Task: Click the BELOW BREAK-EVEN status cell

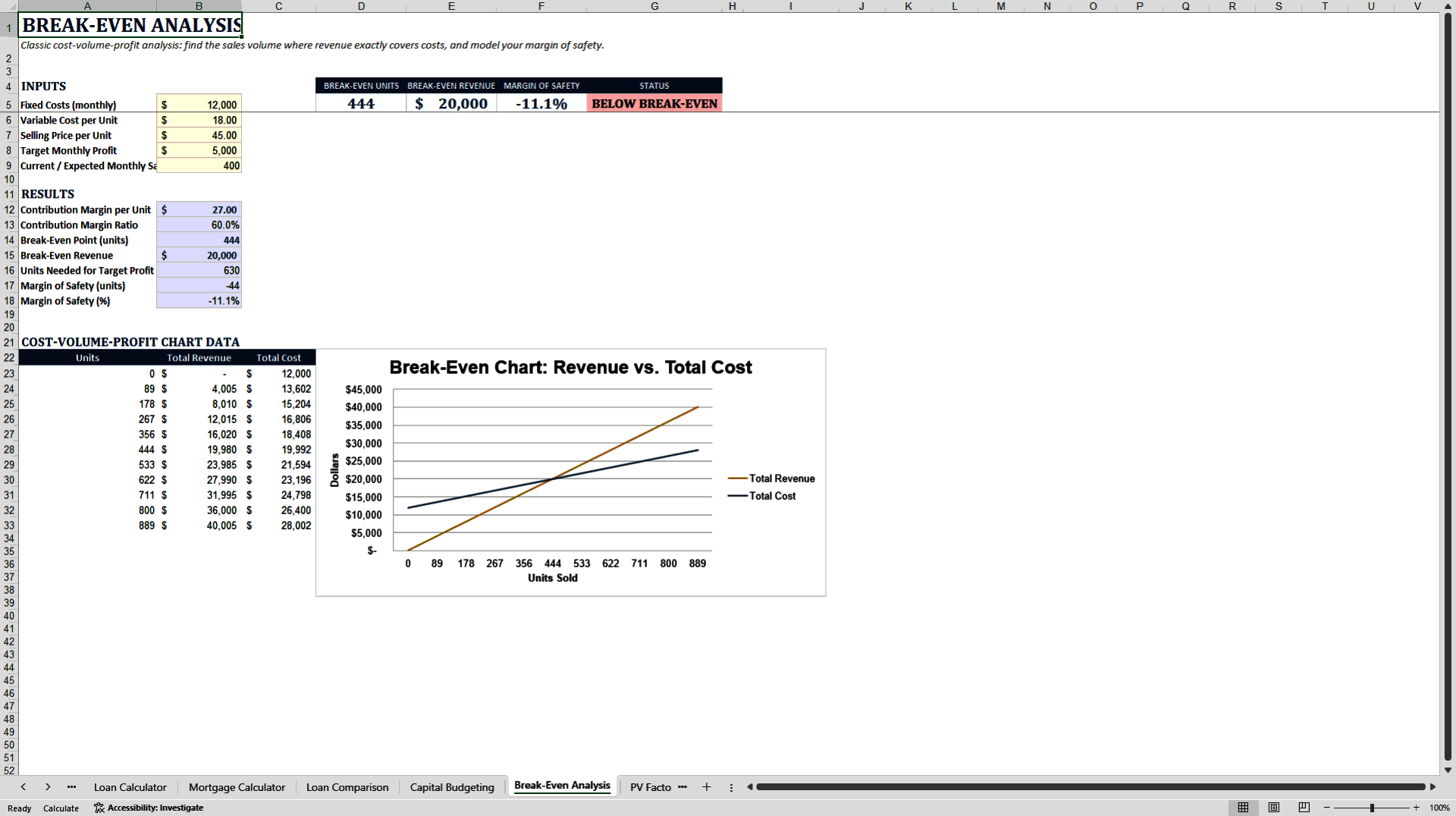Action: pos(654,104)
